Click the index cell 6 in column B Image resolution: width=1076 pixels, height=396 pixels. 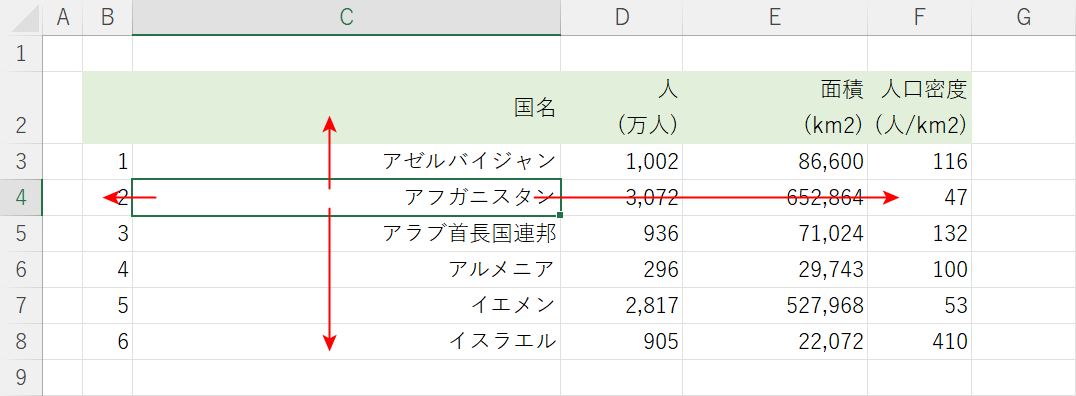point(108,342)
